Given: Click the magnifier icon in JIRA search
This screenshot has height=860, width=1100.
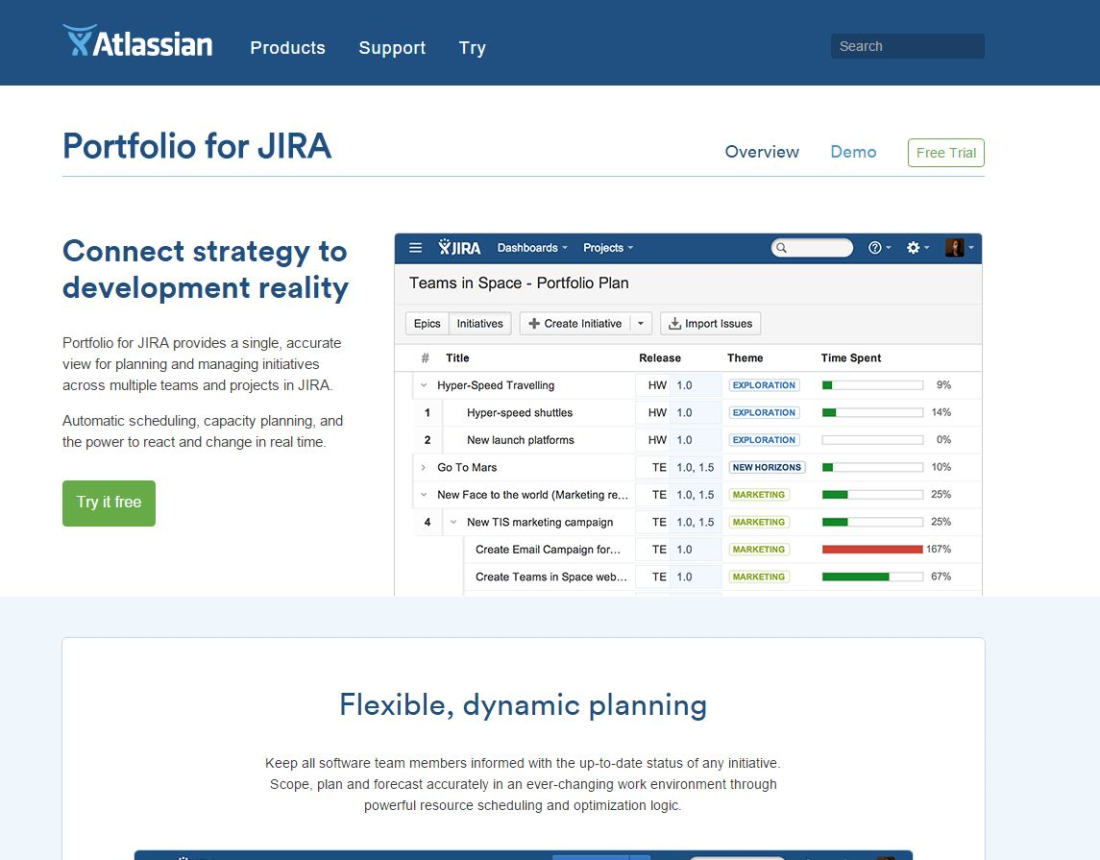Looking at the screenshot, I should pyautogui.click(x=781, y=248).
